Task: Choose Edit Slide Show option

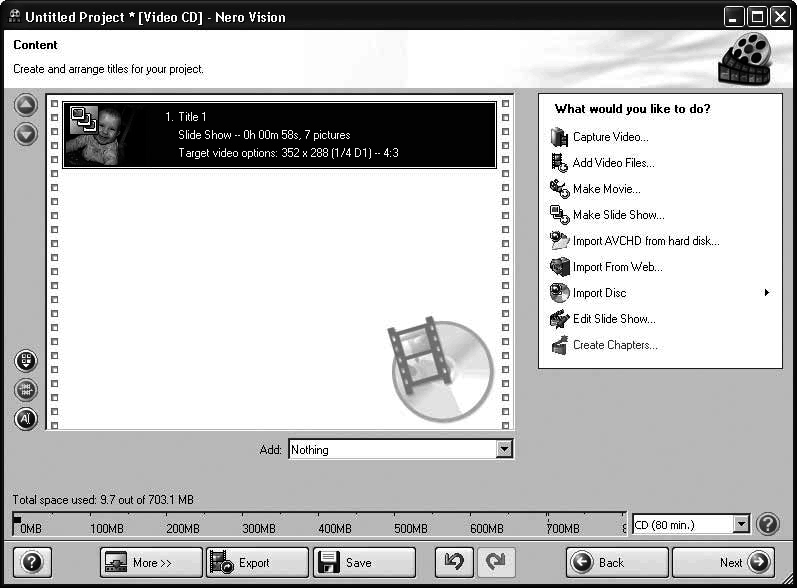Action: [x=614, y=319]
